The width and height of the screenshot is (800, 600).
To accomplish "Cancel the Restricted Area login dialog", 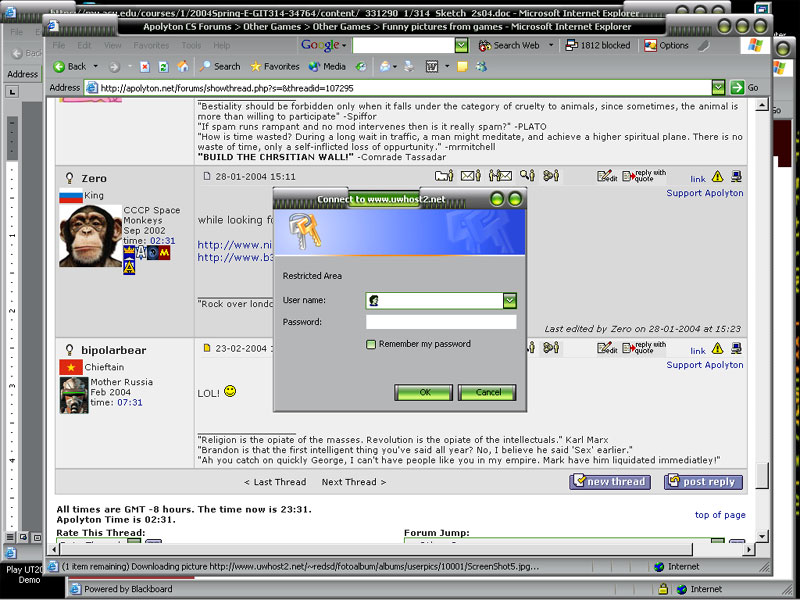I will pyautogui.click(x=487, y=392).
